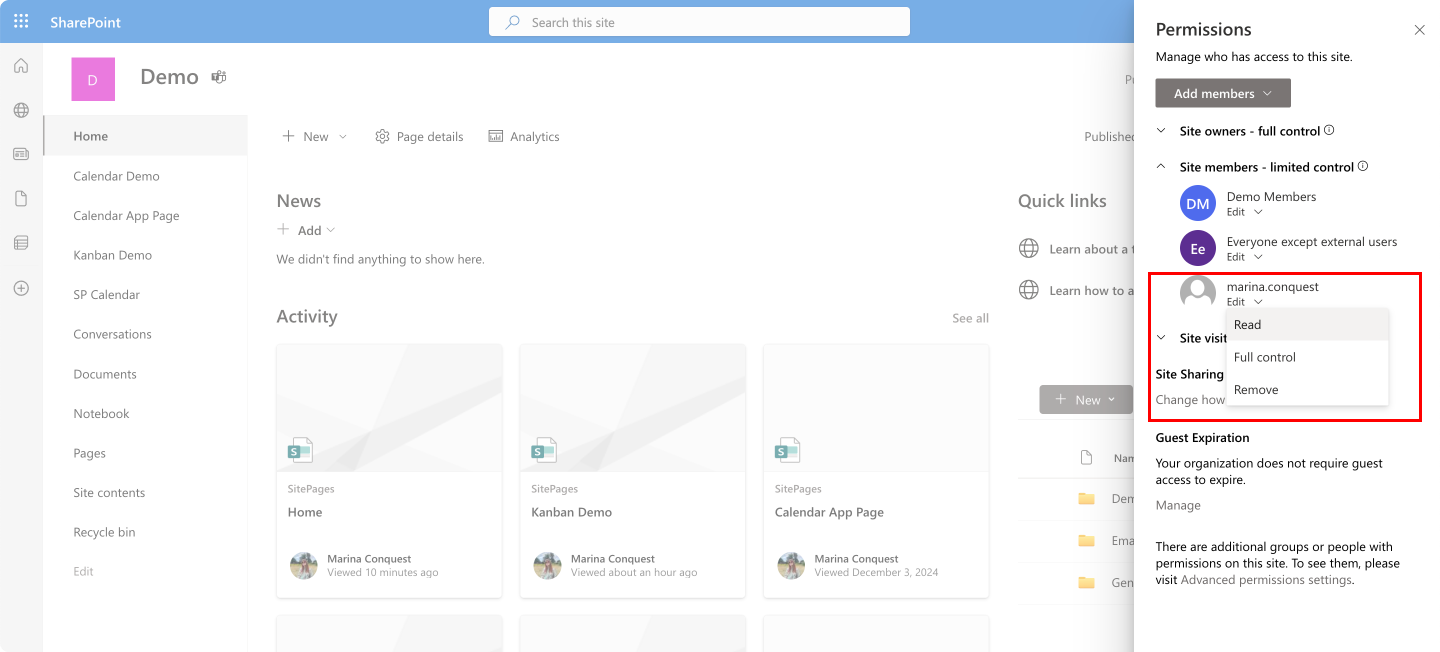Choose Remove in the permission menu

(1307, 390)
